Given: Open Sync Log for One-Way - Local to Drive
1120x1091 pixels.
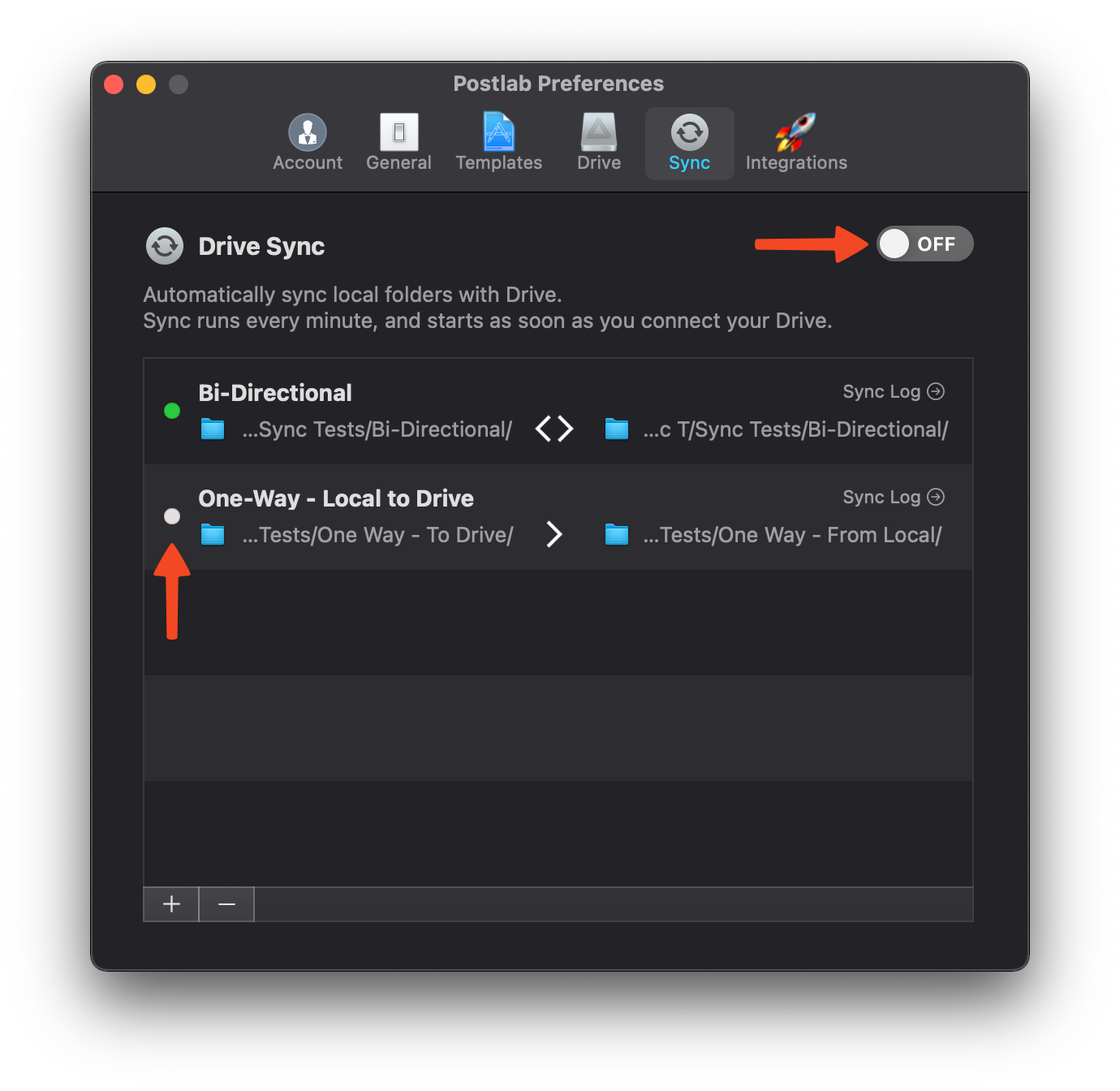Looking at the screenshot, I should pos(894,497).
